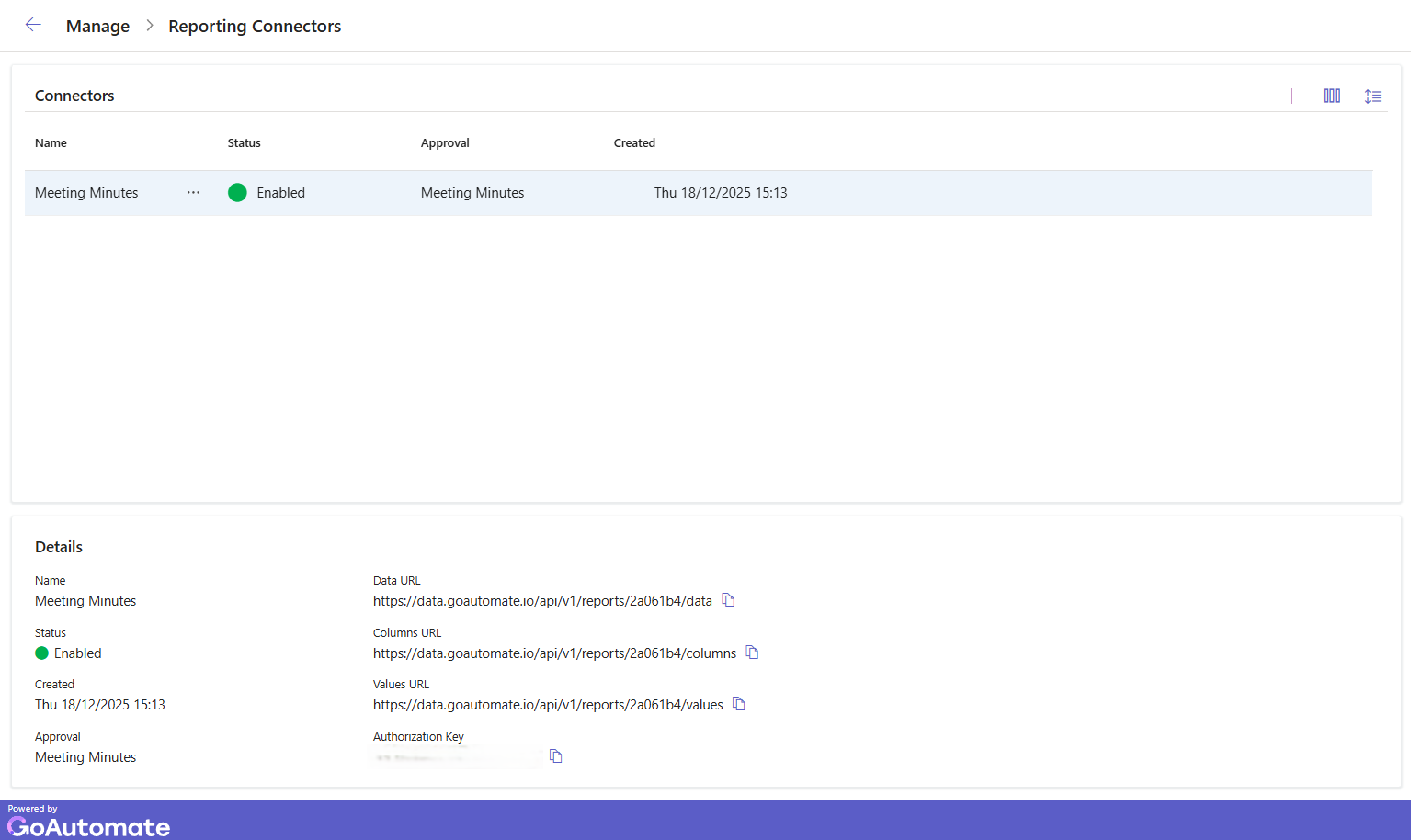Image resolution: width=1411 pixels, height=840 pixels.
Task: Add a new connector with plus icon
Action: point(1291,96)
